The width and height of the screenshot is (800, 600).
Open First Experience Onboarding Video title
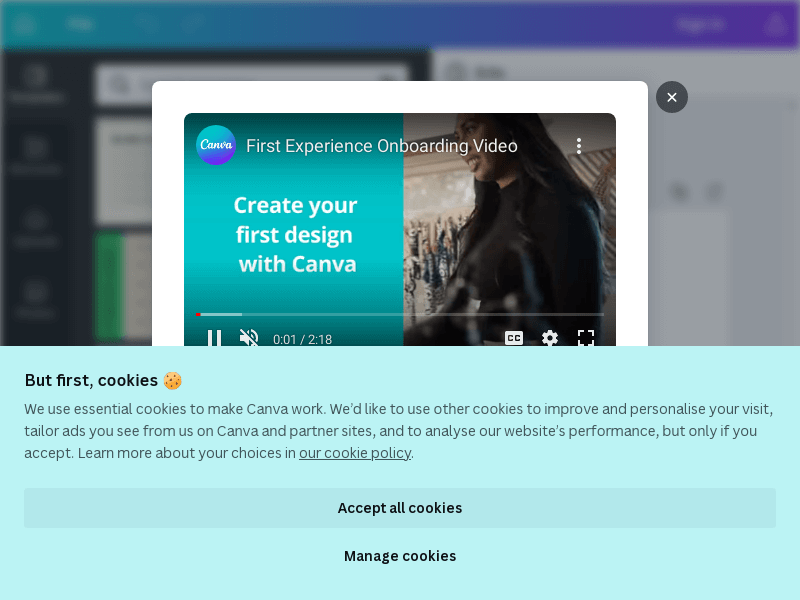[382, 146]
